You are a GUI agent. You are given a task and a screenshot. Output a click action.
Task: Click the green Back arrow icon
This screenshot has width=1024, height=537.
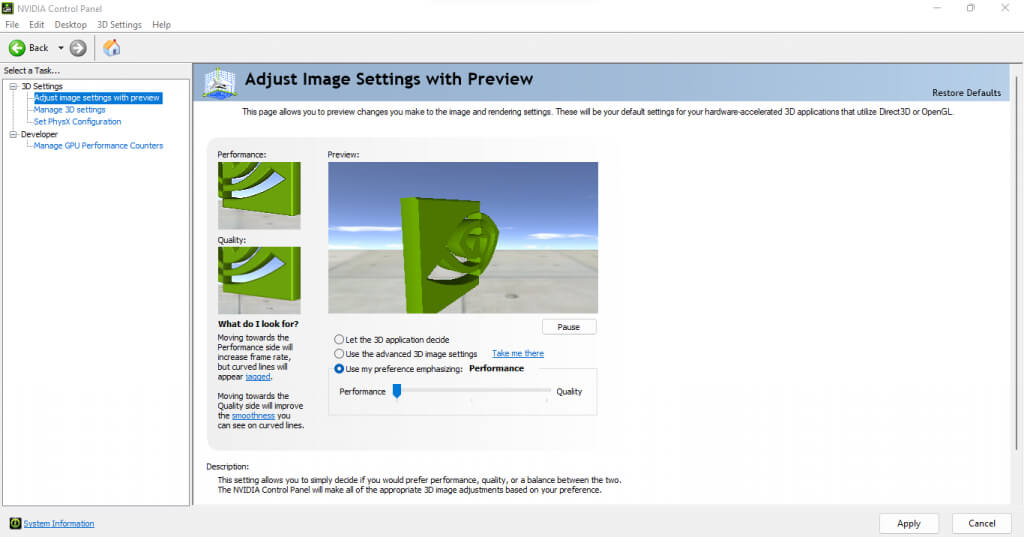pos(17,48)
